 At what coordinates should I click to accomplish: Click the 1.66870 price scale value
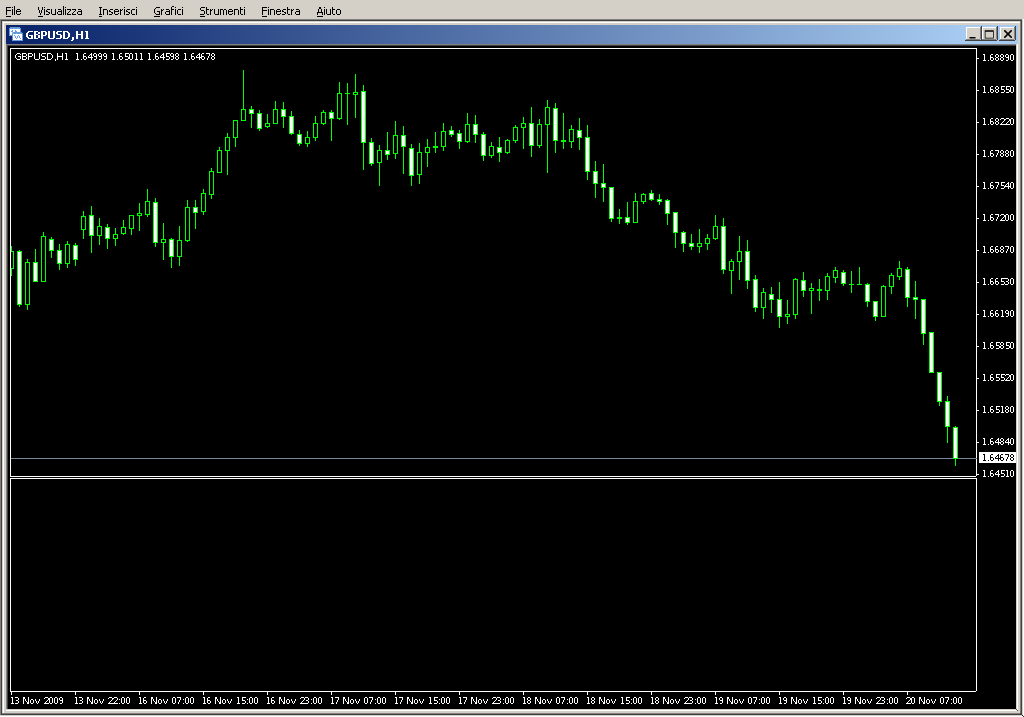[x=999, y=249]
